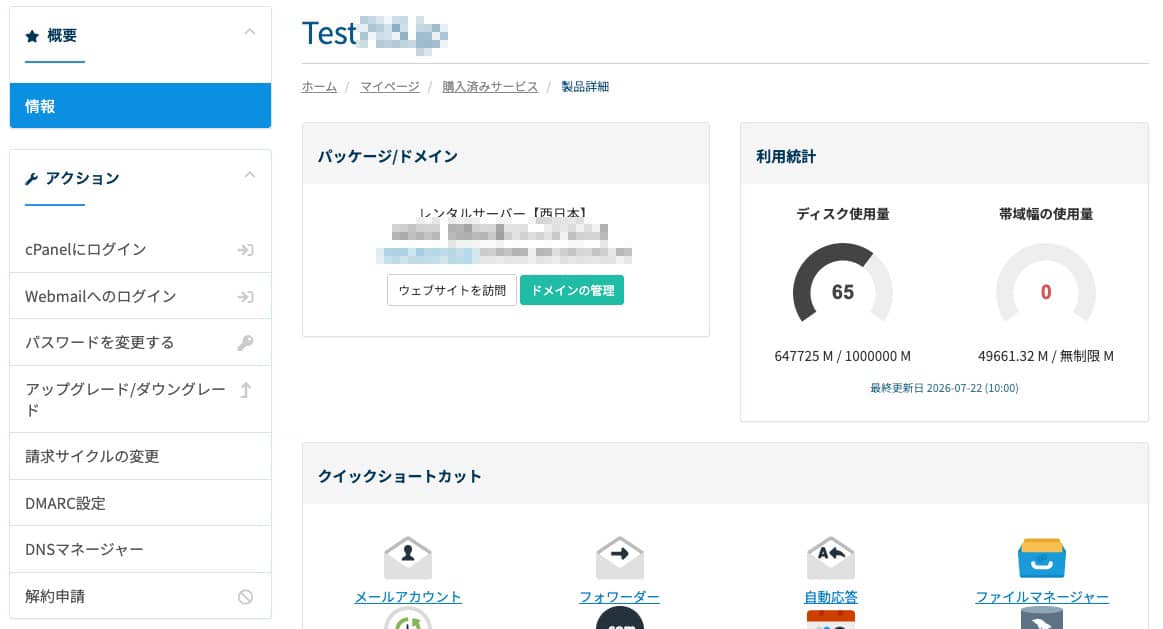The image size is (1163, 629).
Task: Click the 647725 M / 1000000 M value
Action: click(843, 356)
